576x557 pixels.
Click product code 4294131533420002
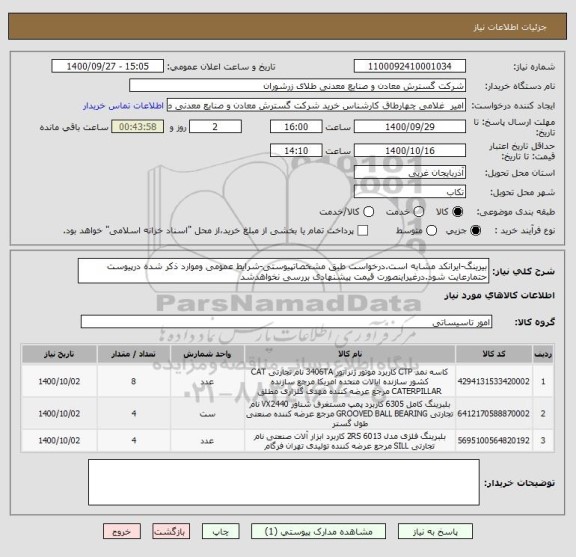pyautogui.click(x=494, y=381)
